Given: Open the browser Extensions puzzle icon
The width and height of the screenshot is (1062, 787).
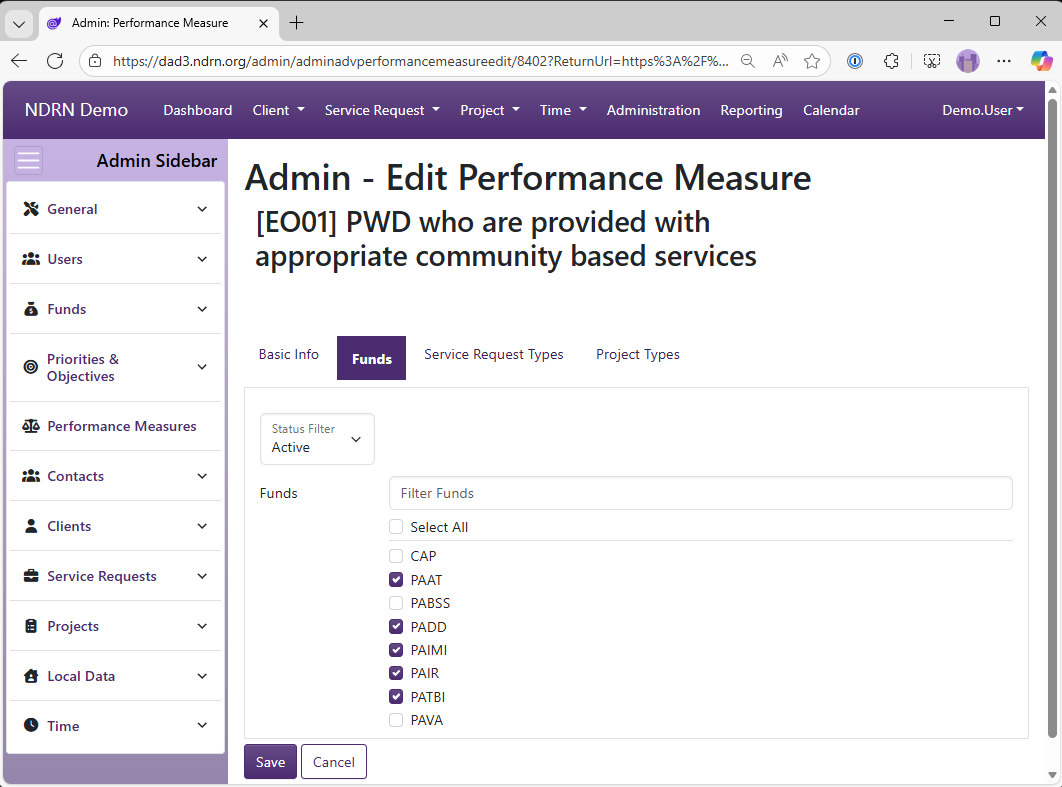Looking at the screenshot, I should click(891, 61).
